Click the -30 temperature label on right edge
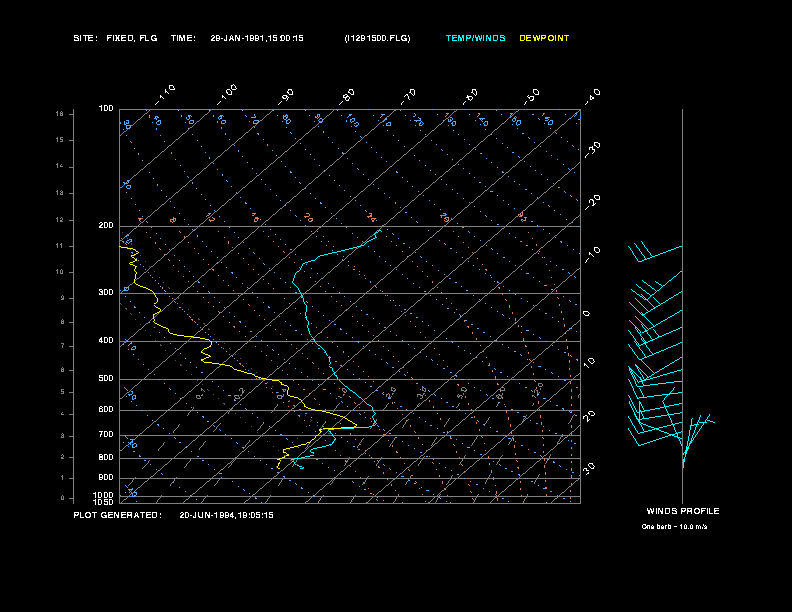Viewport: 792px width, 612px height. [592, 150]
